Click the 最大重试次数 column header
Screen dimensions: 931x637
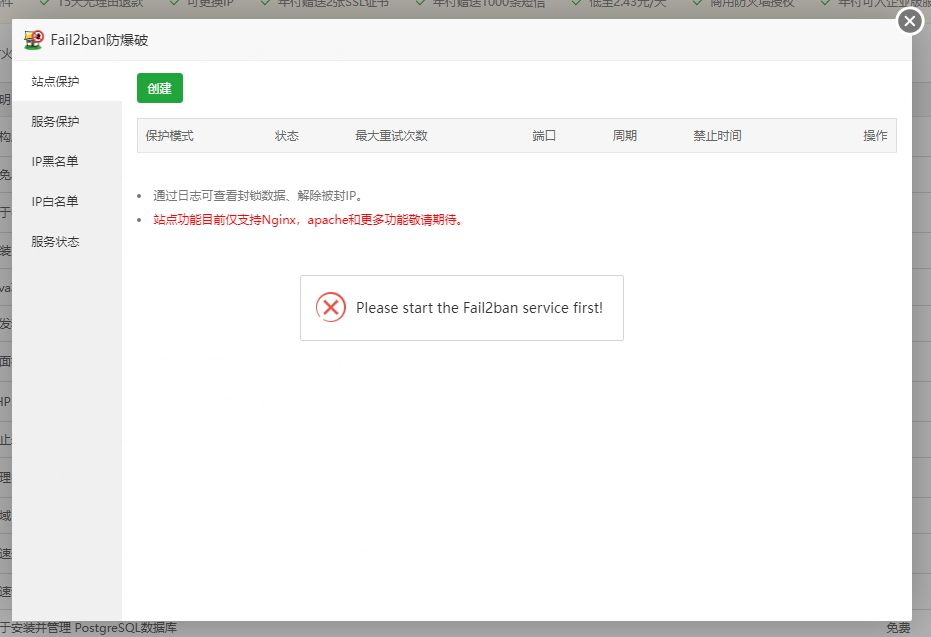tap(391, 136)
